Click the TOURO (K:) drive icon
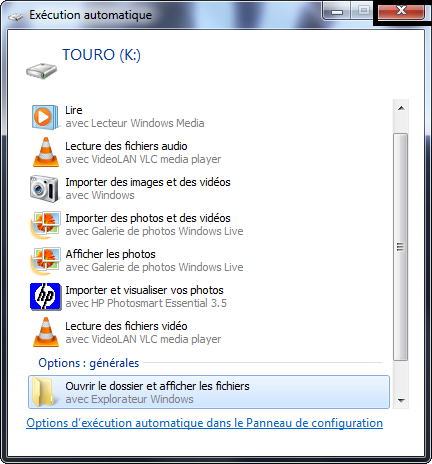The width and height of the screenshot is (432, 464). pyautogui.click(x=42, y=71)
